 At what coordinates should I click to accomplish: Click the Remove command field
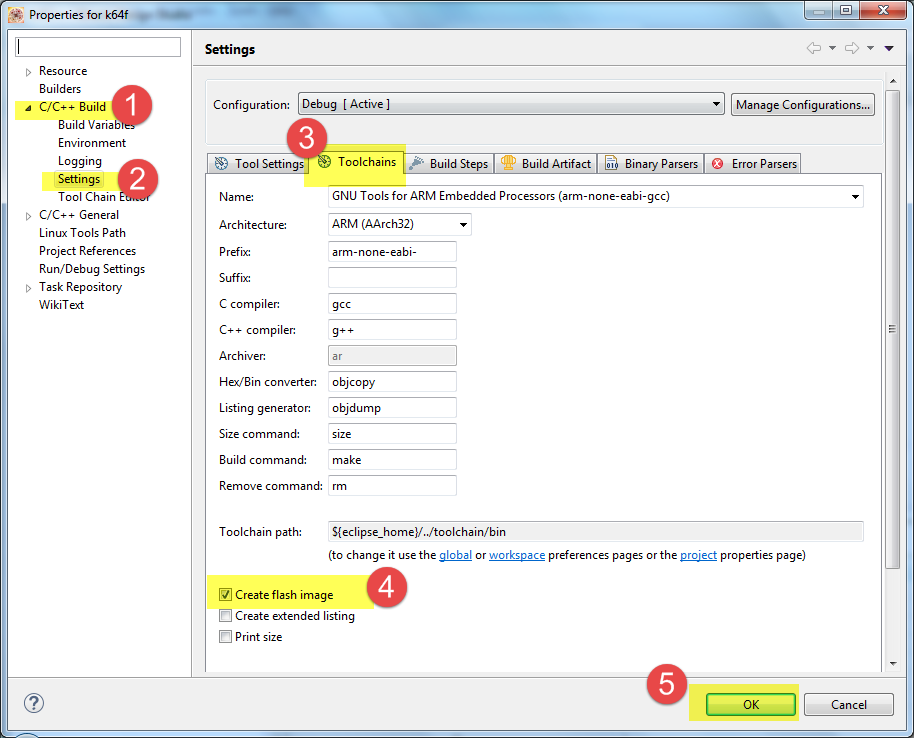(x=392, y=486)
